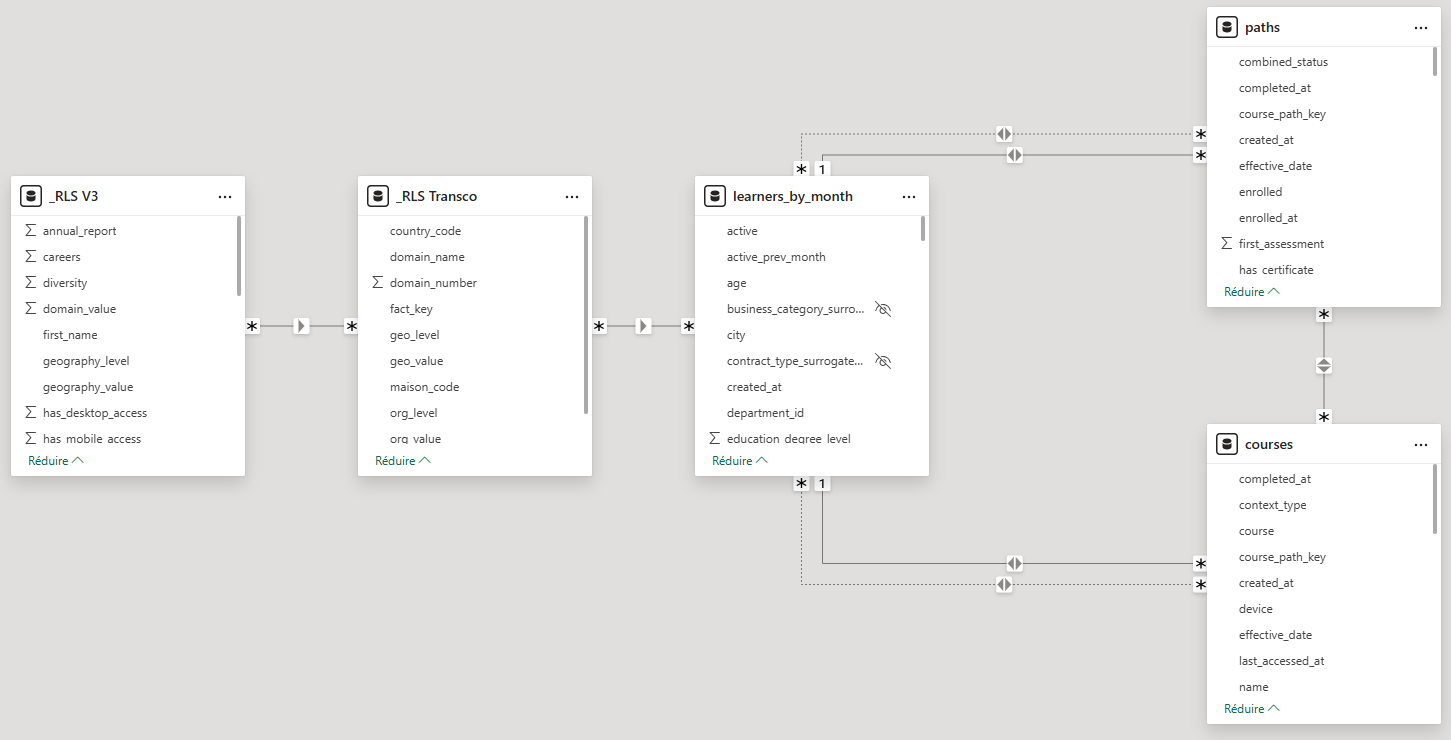1451x740 pixels.
Task: Select the dotted inactive relationship arrow to courses
Action: pyautogui.click(x=1004, y=584)
